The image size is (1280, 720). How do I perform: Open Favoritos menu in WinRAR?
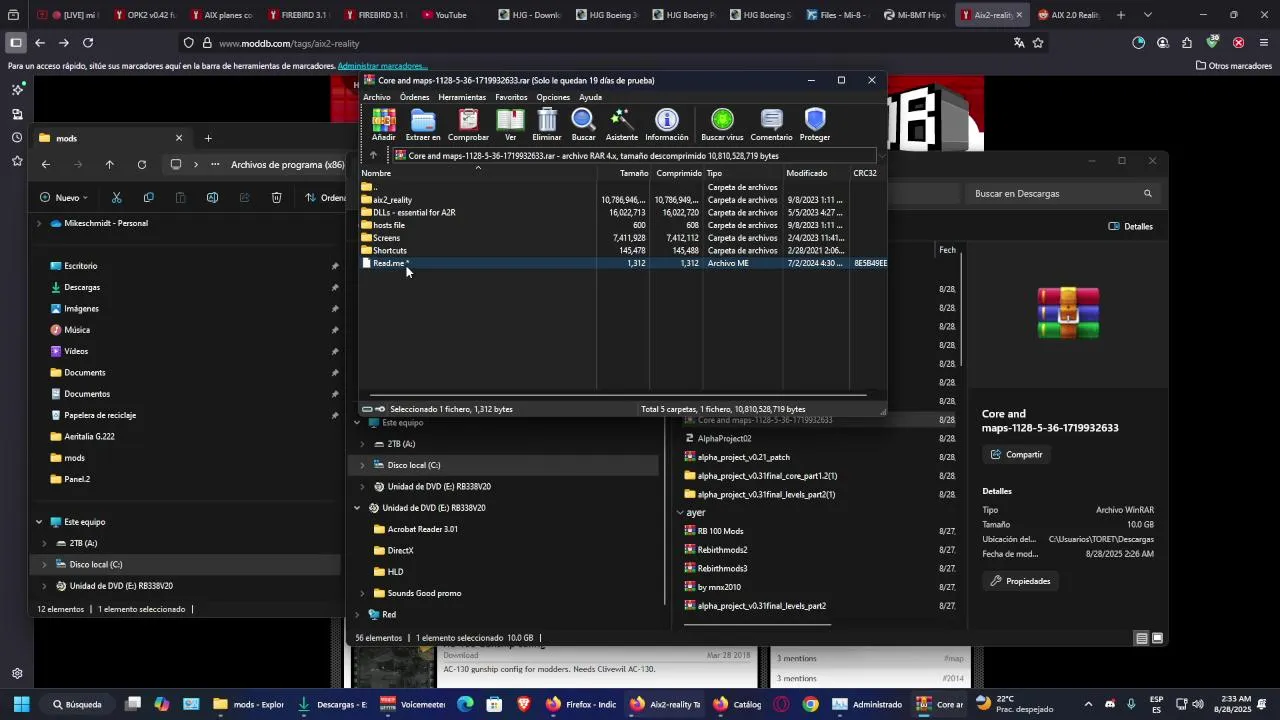pyautogui.click(x=511, y=97)
